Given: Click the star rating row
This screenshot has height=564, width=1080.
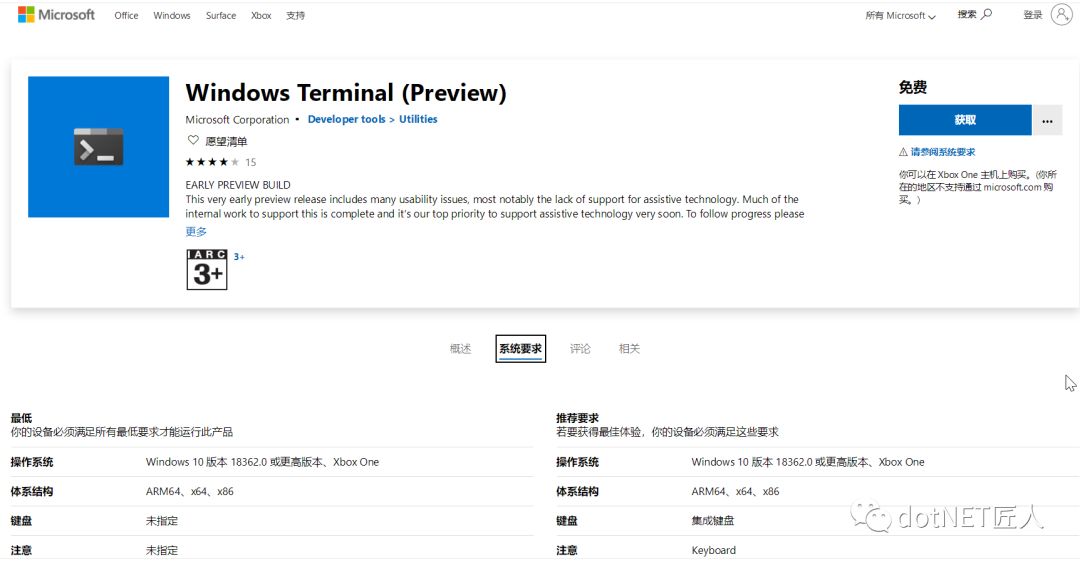Looking at the screenshot, I should coord(212,162).
